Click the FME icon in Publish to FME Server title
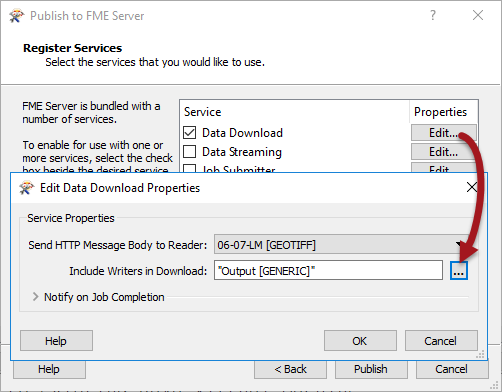 [17, 16]
